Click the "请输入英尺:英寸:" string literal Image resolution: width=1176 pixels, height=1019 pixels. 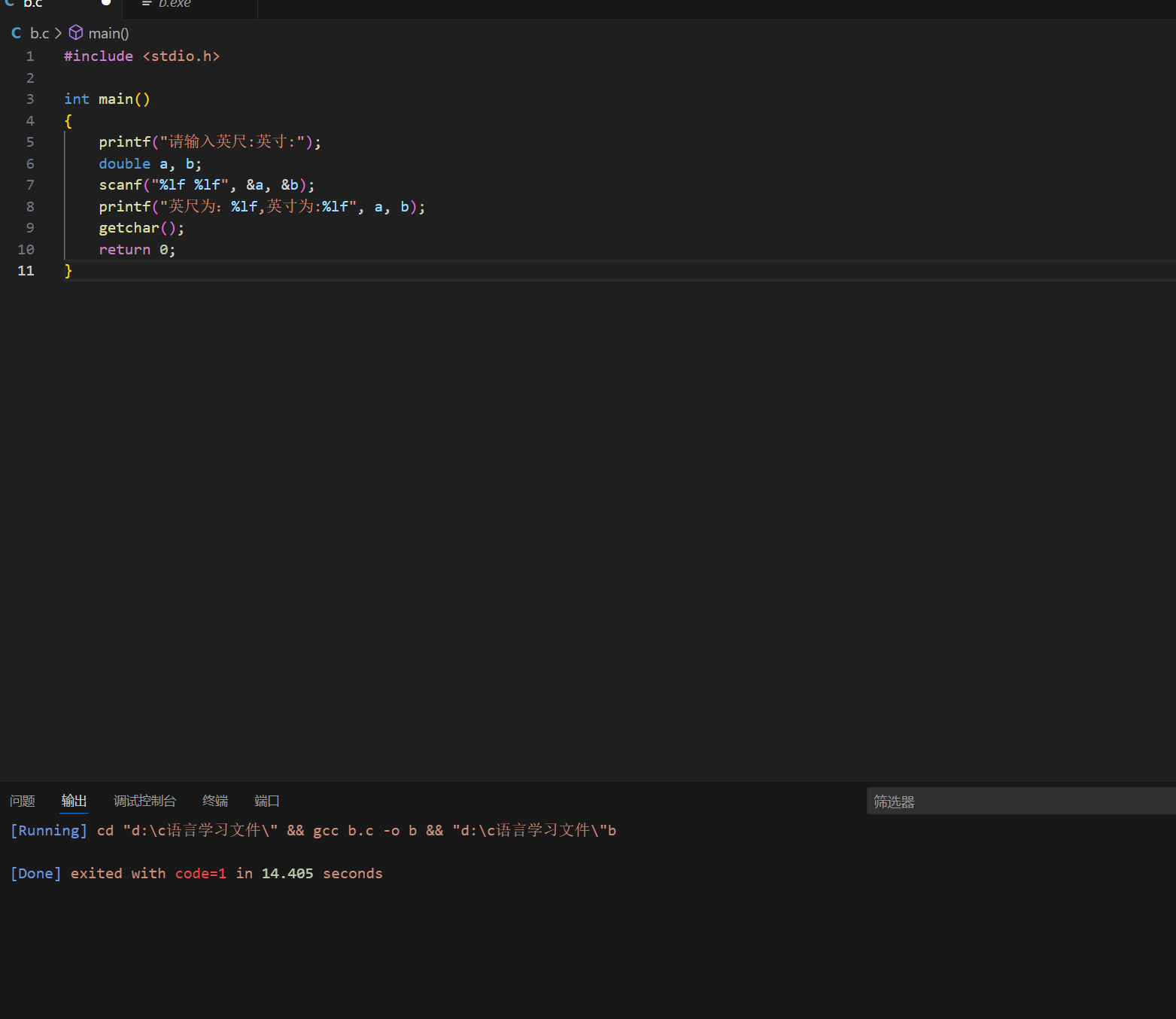pyautogui.click(x=232, y=142)
